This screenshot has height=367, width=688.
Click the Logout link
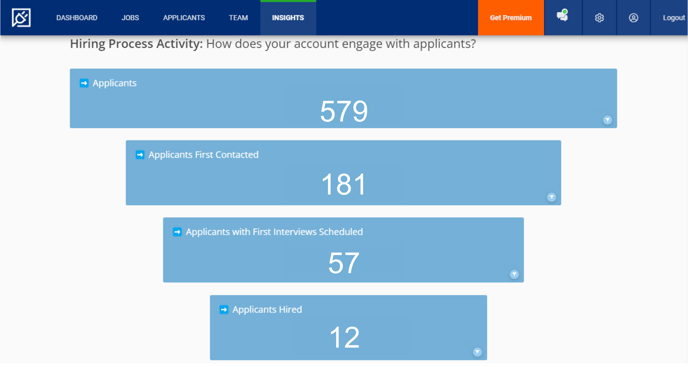[x=674, y=18]
